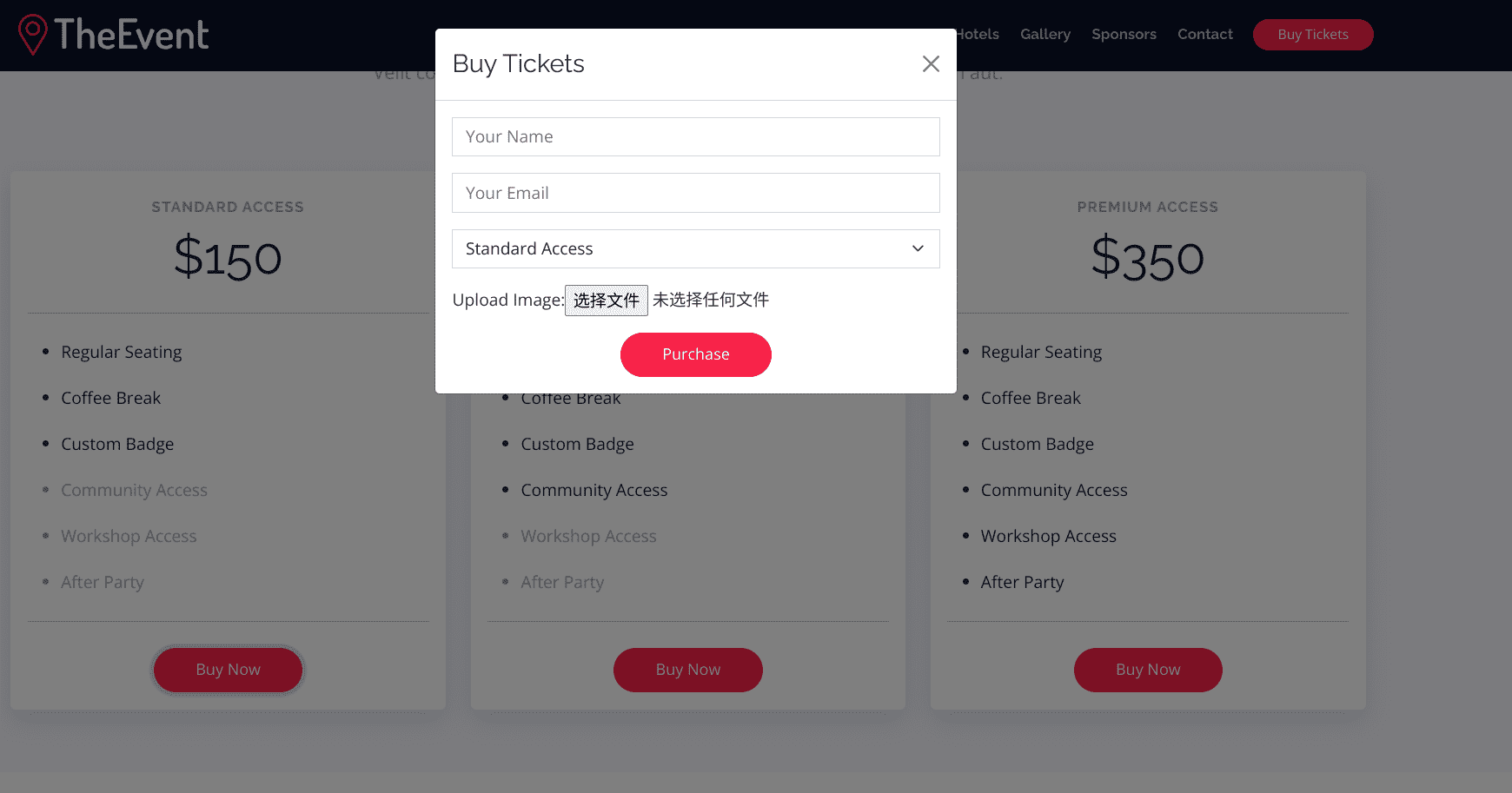Go to the Sponsors nav link

(x=1124, y=34)
